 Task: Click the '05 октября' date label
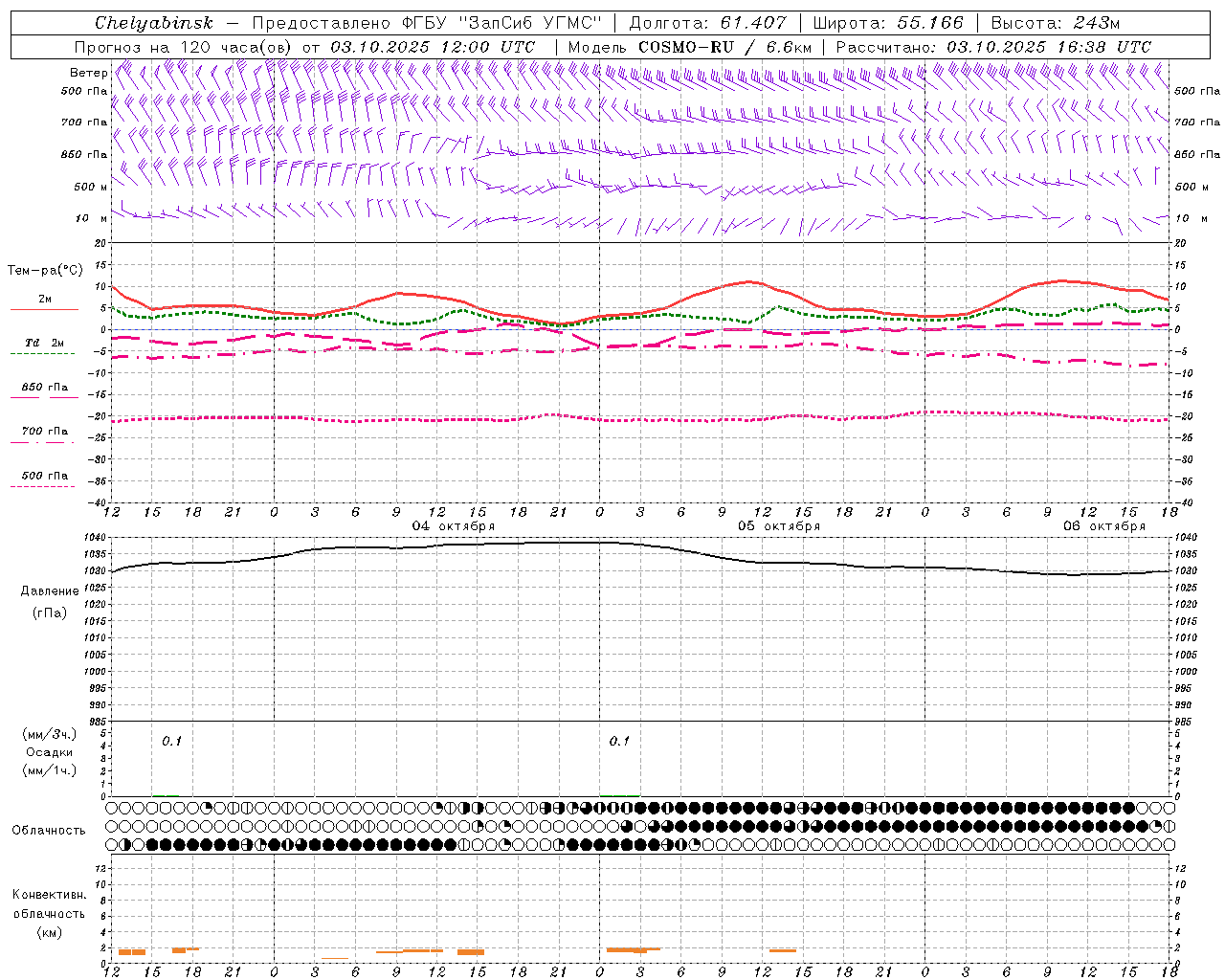pos(779,526)
